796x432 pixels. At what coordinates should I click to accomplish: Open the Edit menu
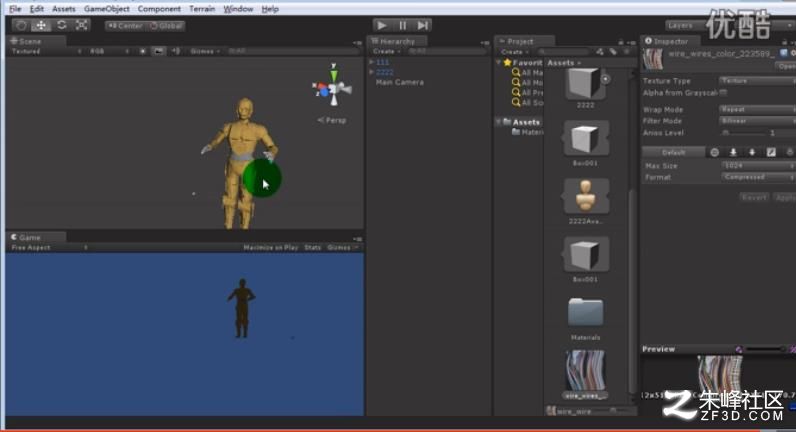37,9
